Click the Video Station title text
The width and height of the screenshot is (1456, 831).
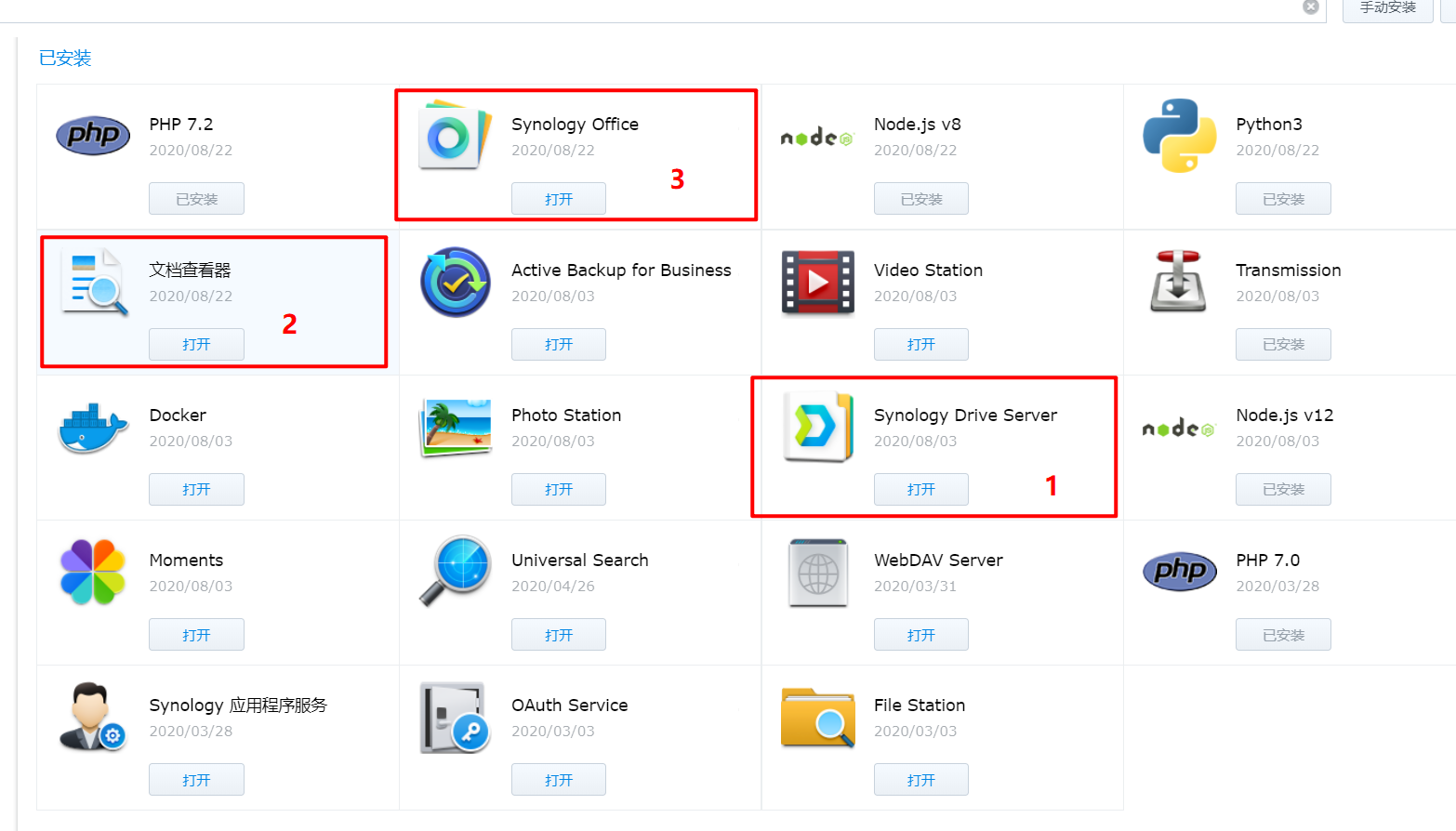pos(928,270)
